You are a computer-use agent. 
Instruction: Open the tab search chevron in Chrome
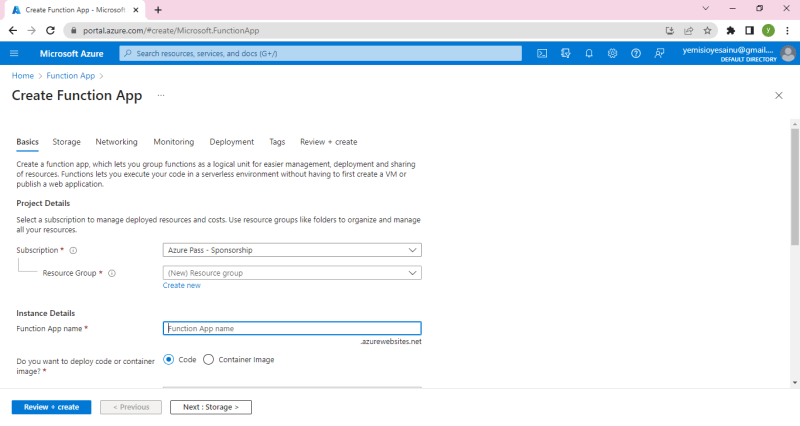point(706,8)
